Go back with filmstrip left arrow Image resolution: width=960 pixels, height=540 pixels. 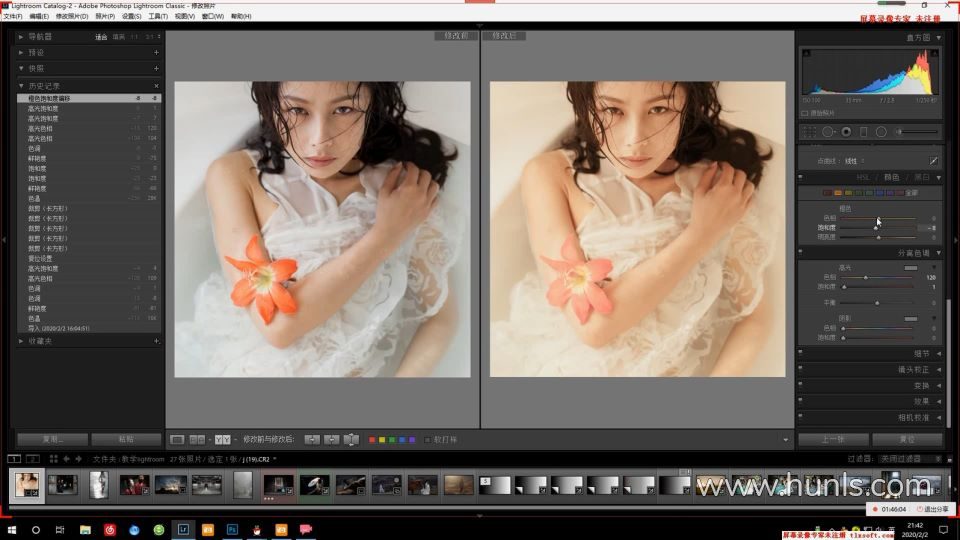[x=66, y=459]
